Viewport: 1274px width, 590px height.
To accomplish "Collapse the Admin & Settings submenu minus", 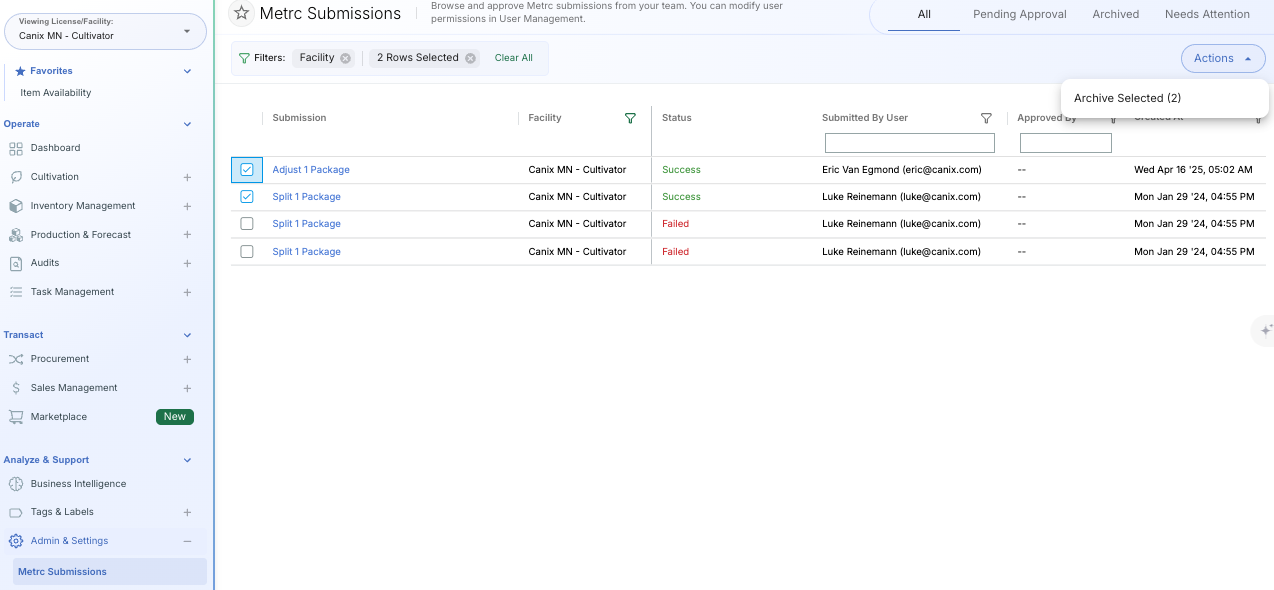I will point(187,541).
